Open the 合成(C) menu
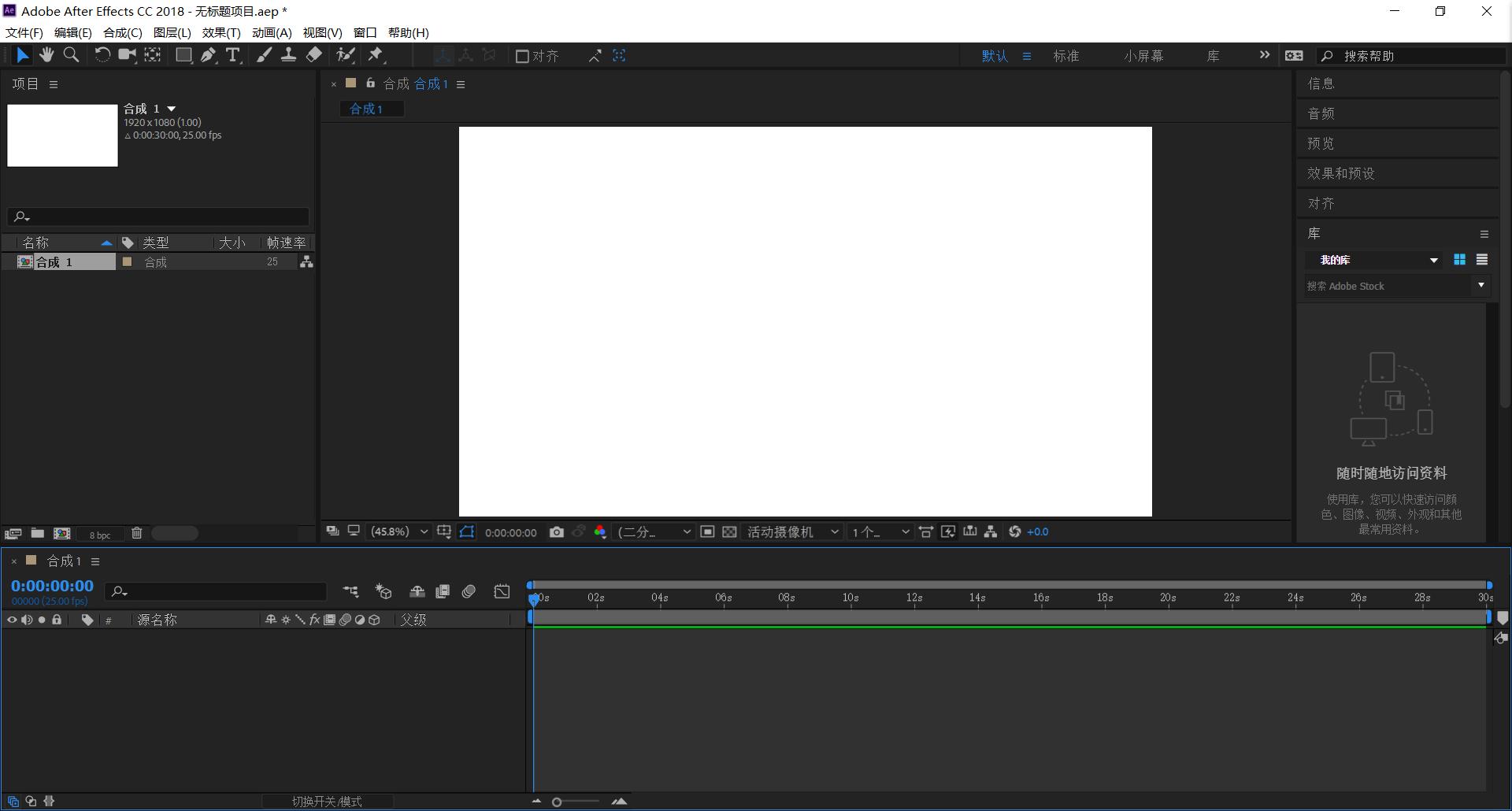Viewport: 1512px width, 811px height. point(123,32)
